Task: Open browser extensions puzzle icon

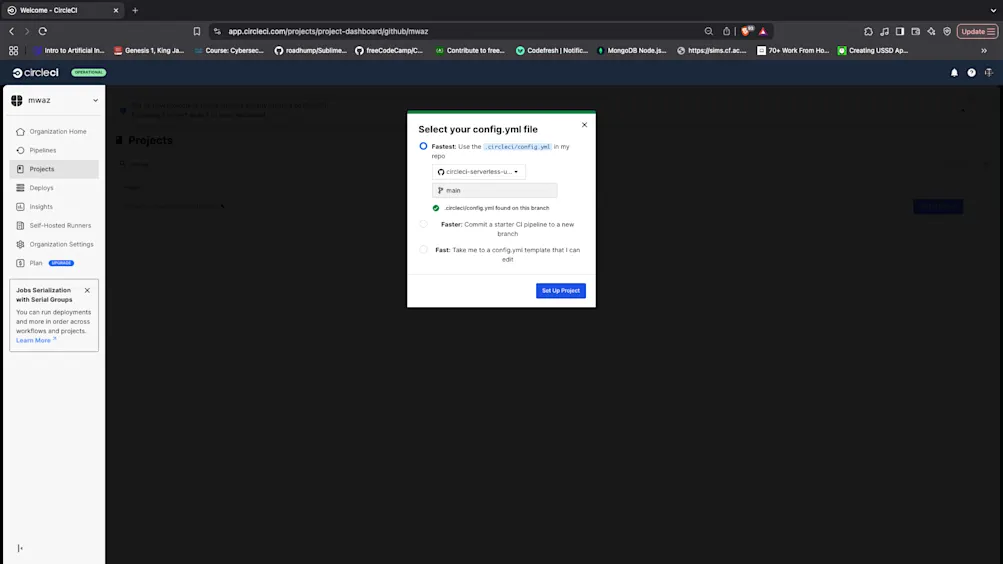Action: (868, 31)
